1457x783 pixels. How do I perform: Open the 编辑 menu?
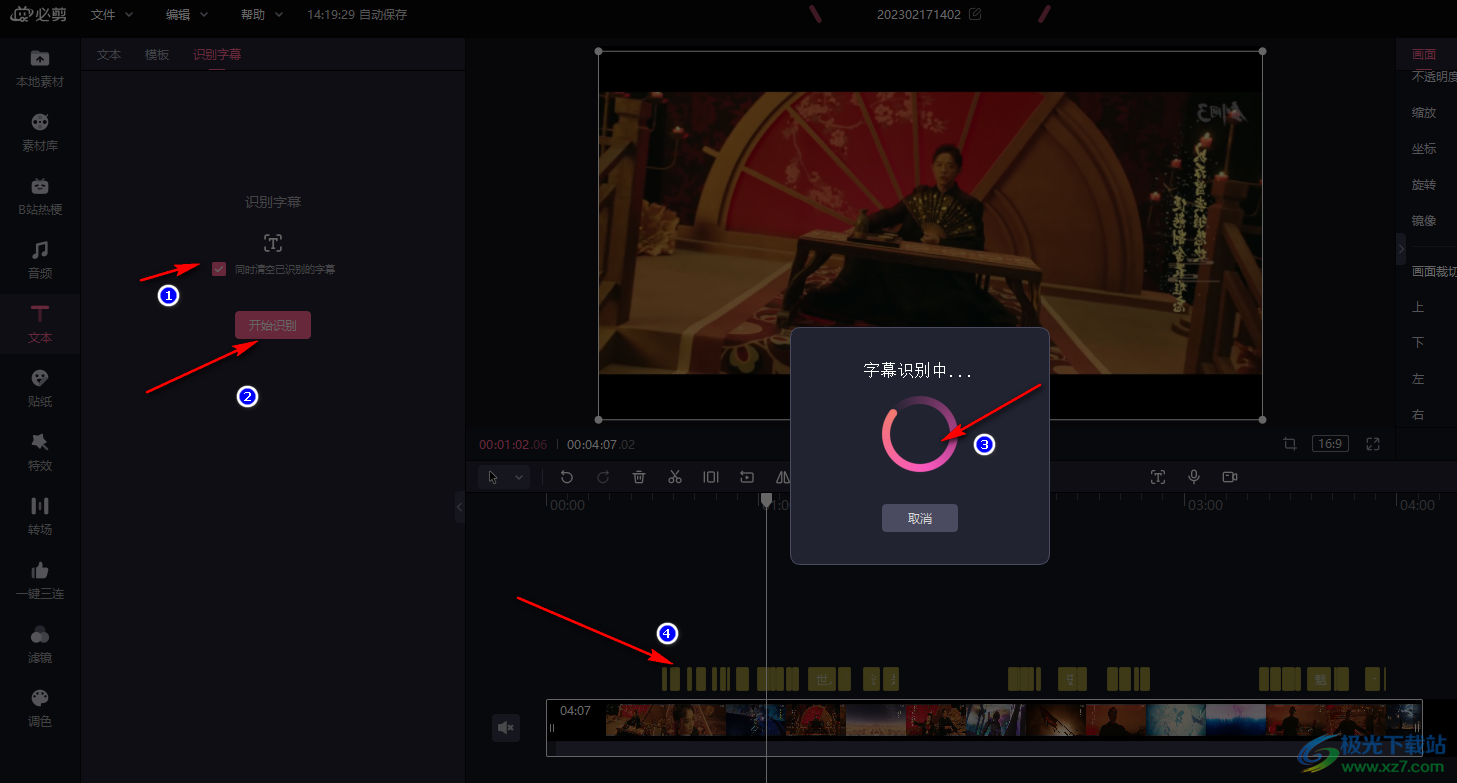click(186, 15)
